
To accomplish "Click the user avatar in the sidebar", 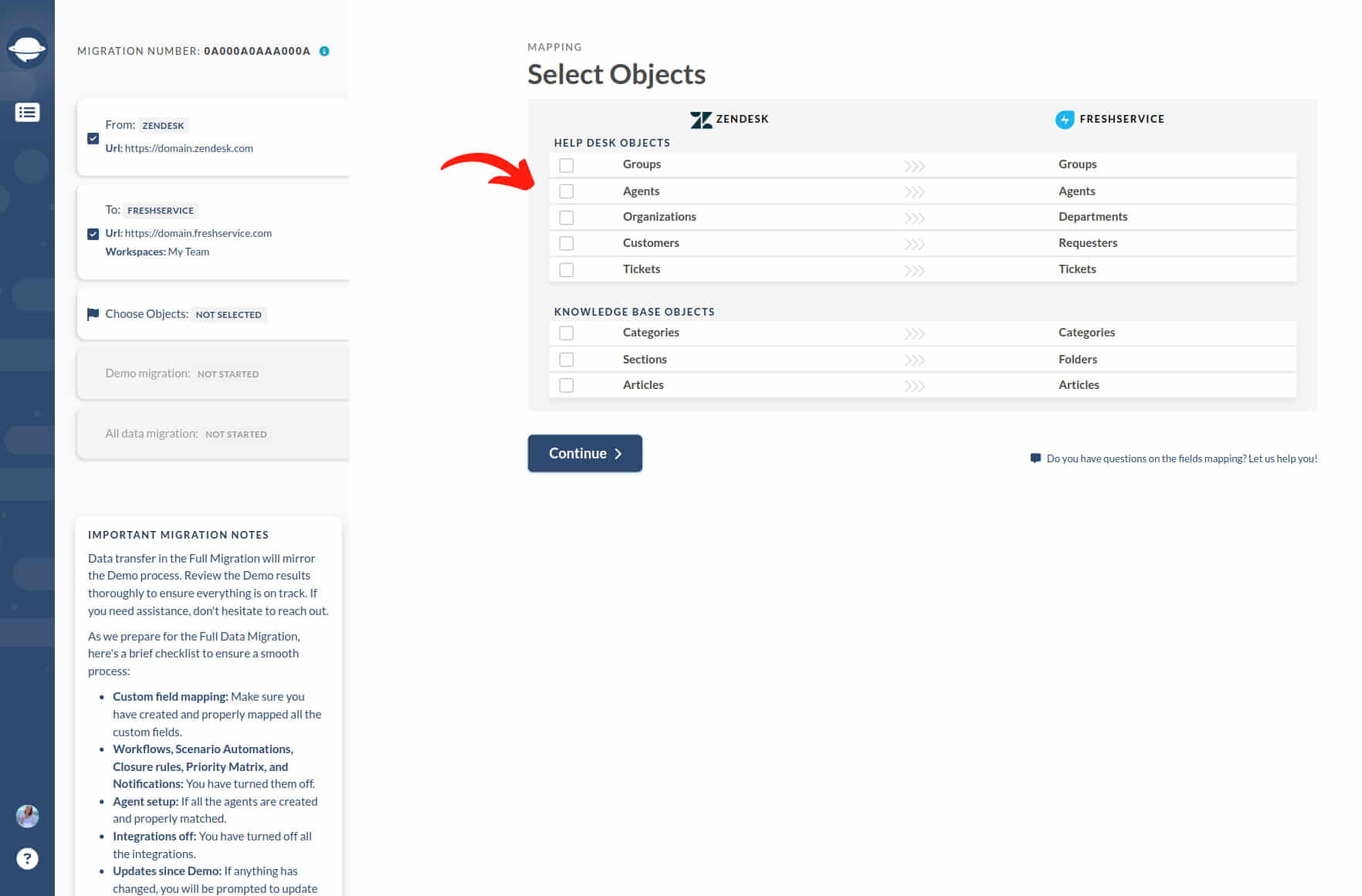I will (27, 816).
